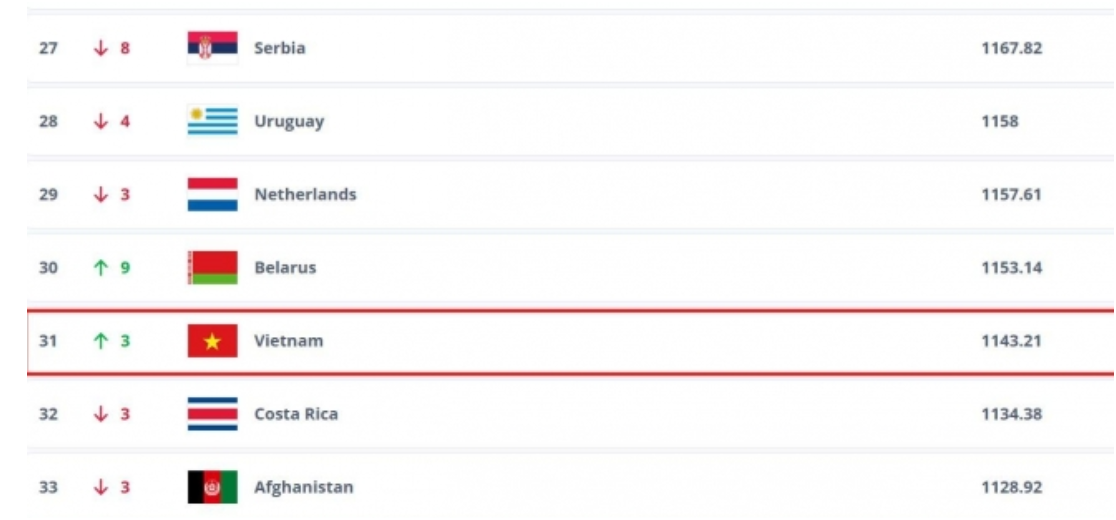Screen dimensions: 1116x520
Task: Click Serbia's red down arrow indicator
Action: (x=101, y=48)
